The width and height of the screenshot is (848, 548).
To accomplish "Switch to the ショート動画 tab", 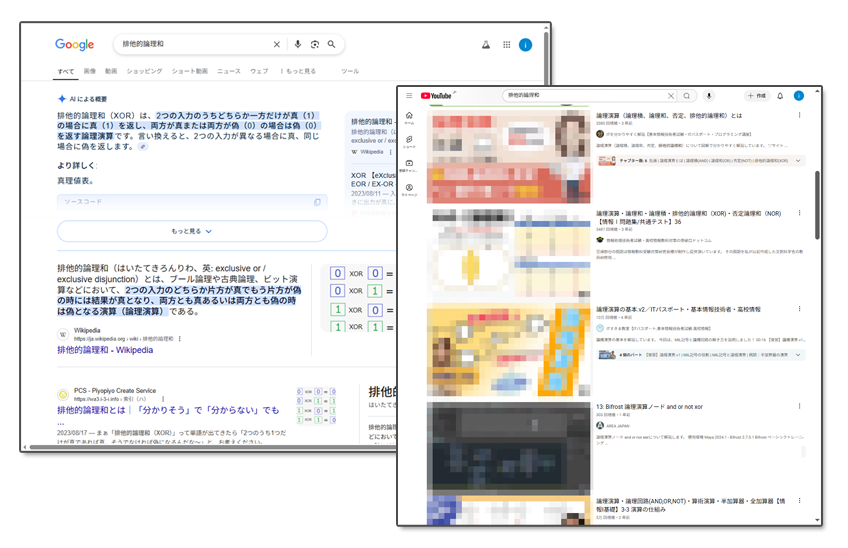I will point(190,71).
